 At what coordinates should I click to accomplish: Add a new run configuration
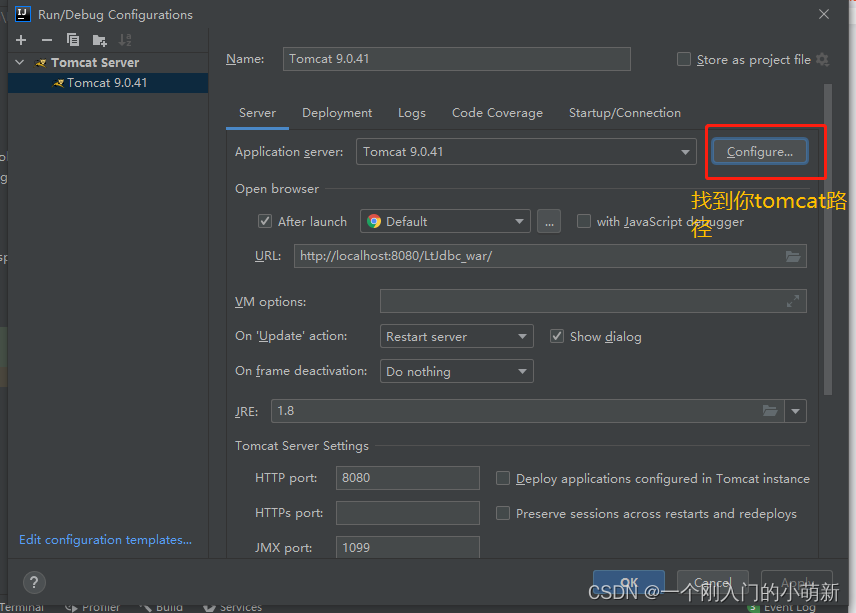[21, 40]
